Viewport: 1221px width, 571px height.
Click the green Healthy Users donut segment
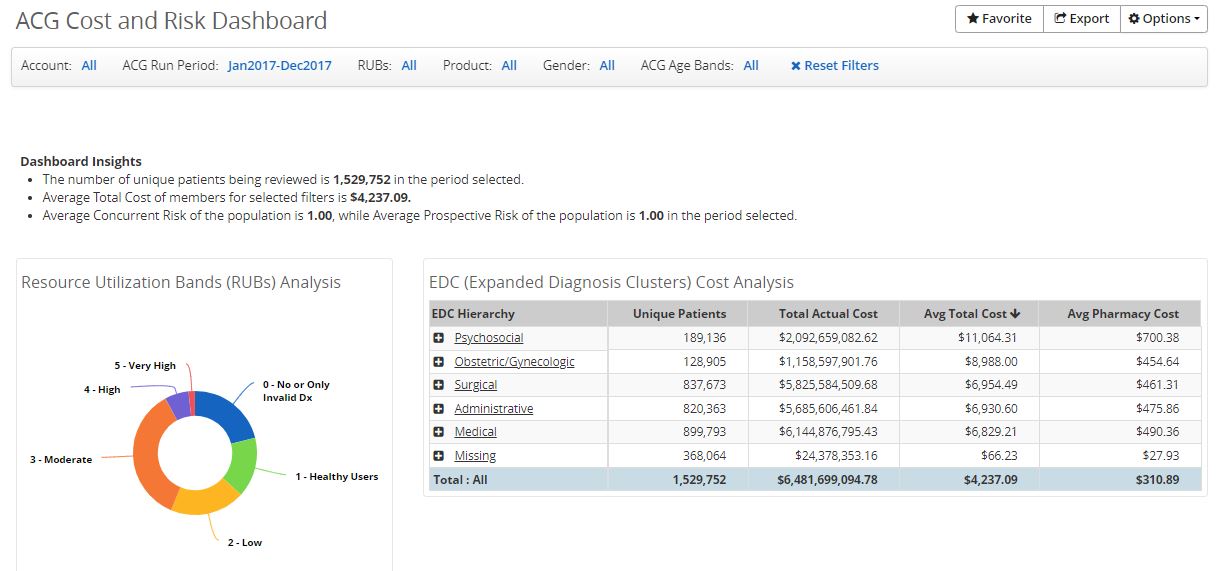(241, 466)
